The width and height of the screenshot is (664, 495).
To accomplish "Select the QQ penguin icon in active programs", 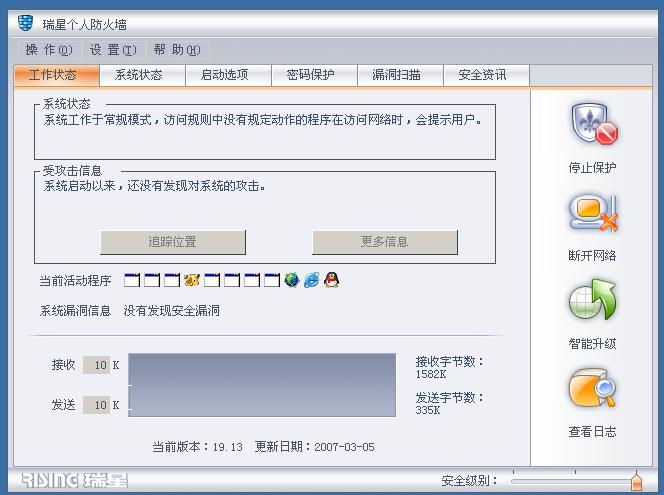I will coord(331,280).
